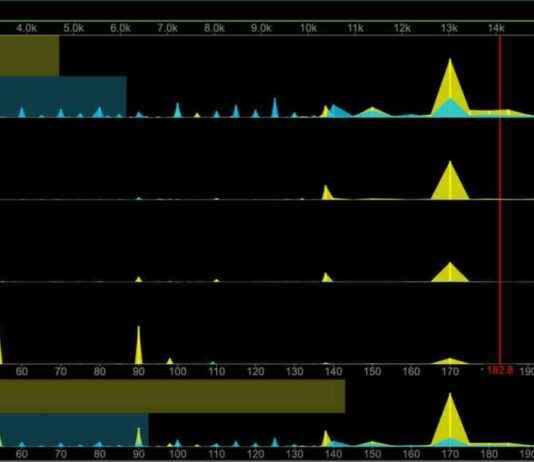Select the long olive bar above the lowest spectrum

pos(172,396)
